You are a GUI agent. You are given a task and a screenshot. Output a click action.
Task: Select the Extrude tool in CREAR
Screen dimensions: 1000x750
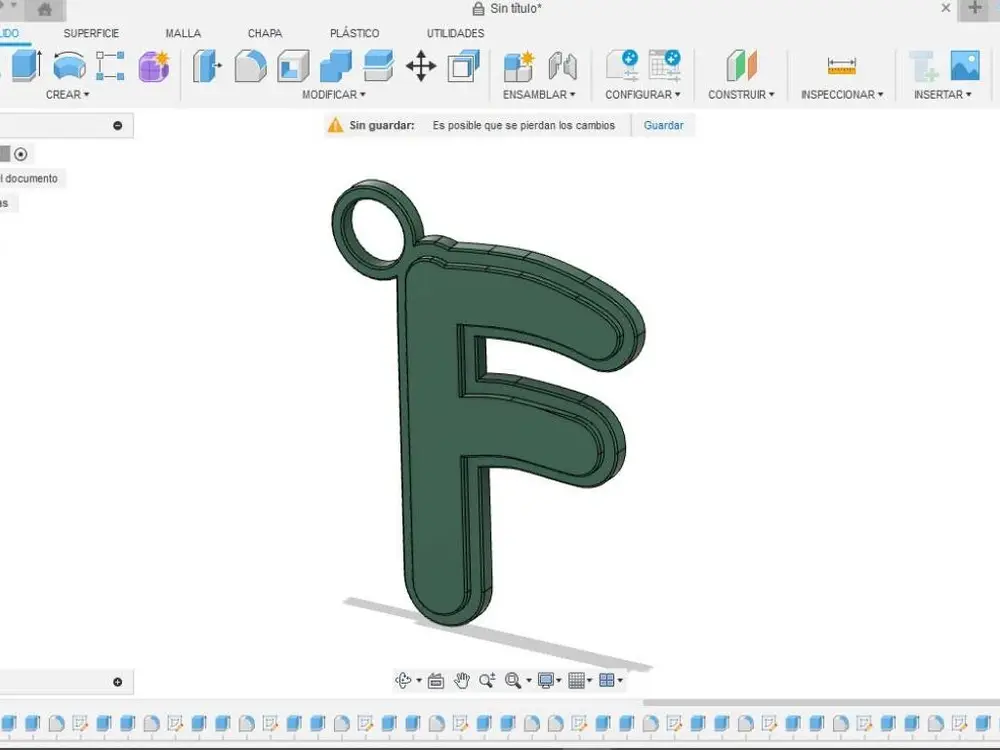(26, 65)
